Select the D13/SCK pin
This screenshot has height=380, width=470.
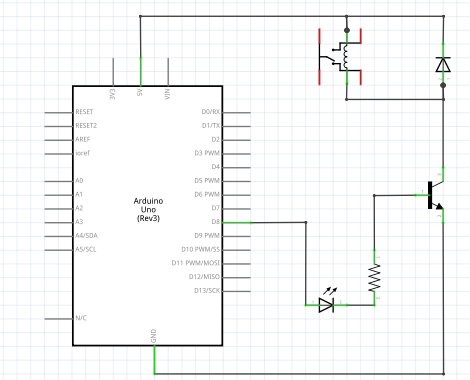coord(236,291)
